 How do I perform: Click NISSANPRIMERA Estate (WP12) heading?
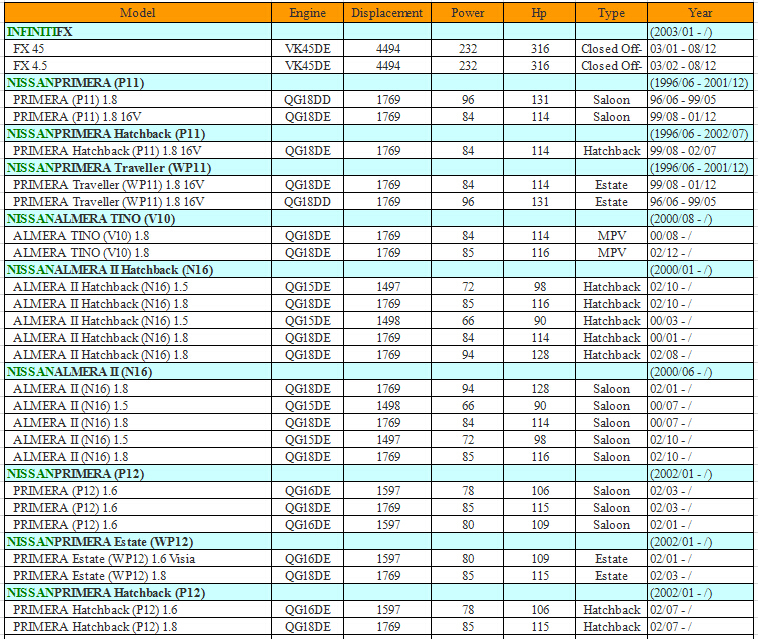coord(100,542)
